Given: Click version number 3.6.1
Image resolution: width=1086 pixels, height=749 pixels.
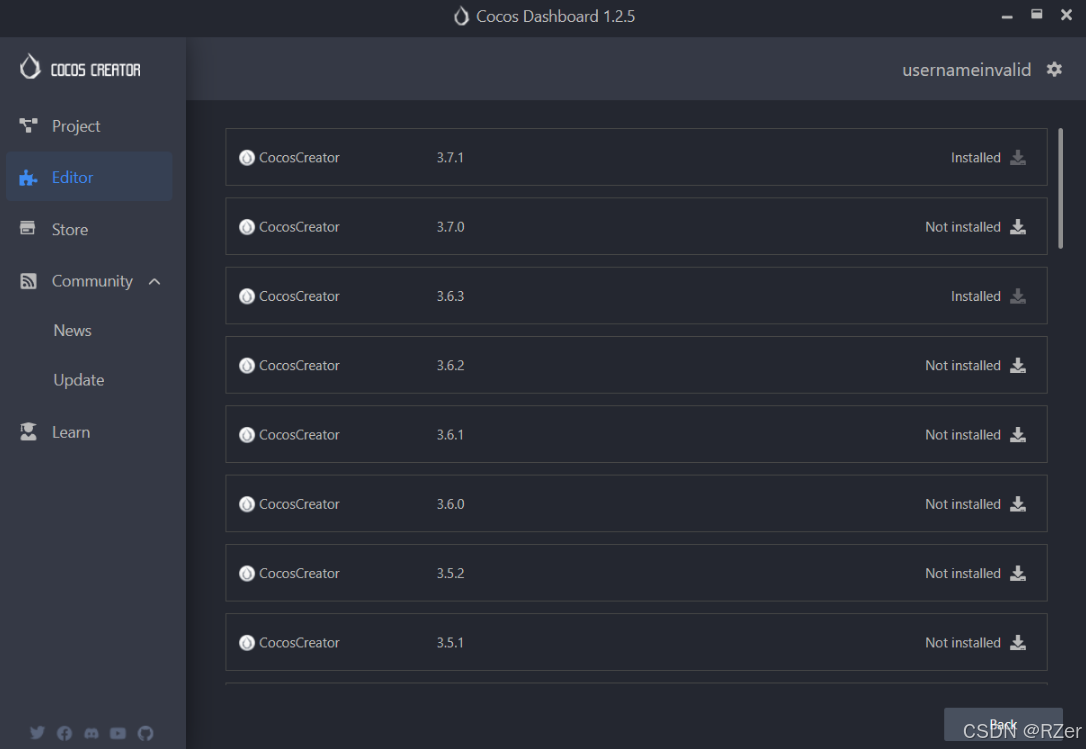Looking at the screenshot, I should coord(449,434).
